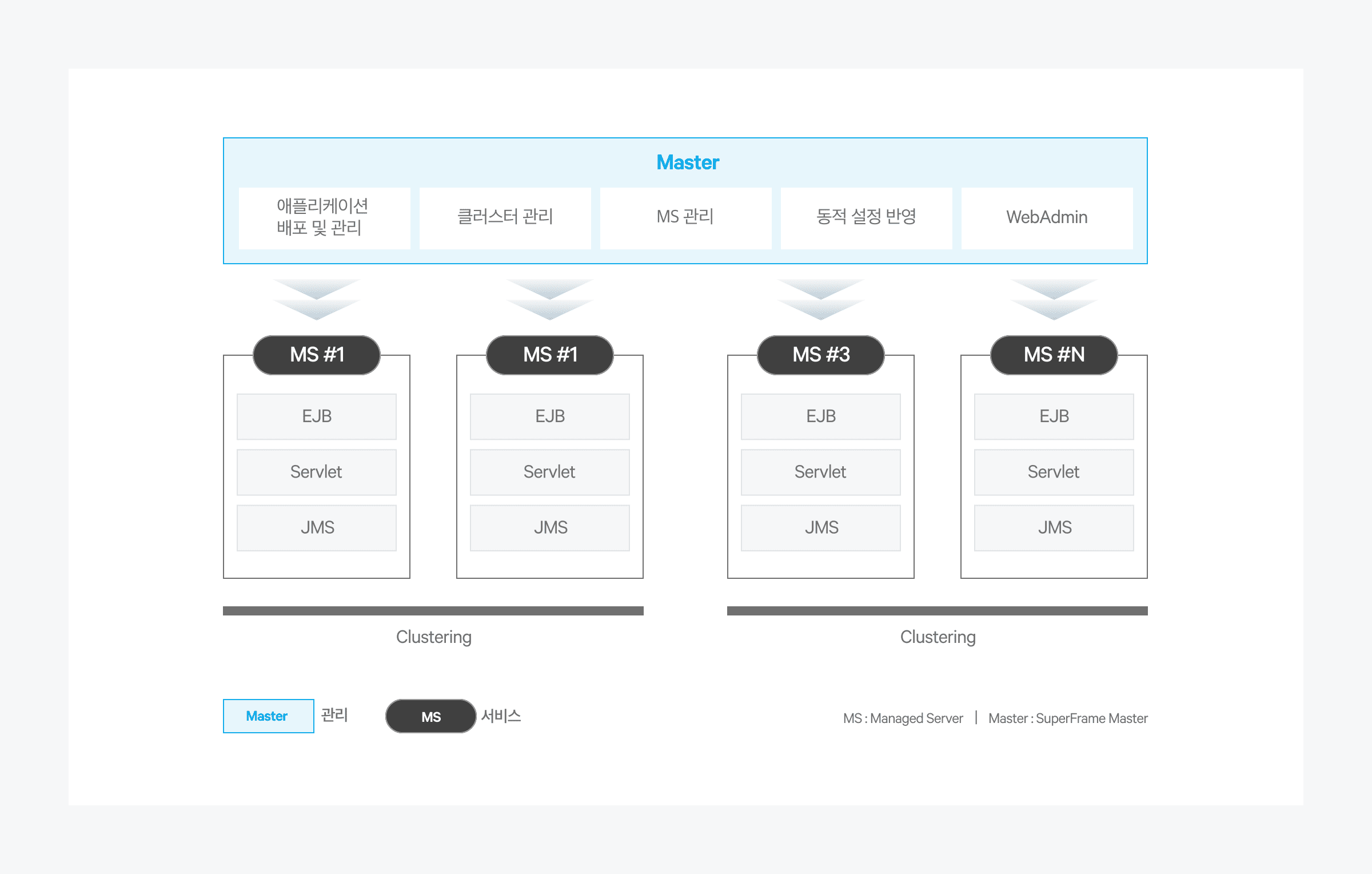The width and height of the screenshot is (1372, 874).
Task: Click the Servlet box under MS #3
Action: (820, 472)
